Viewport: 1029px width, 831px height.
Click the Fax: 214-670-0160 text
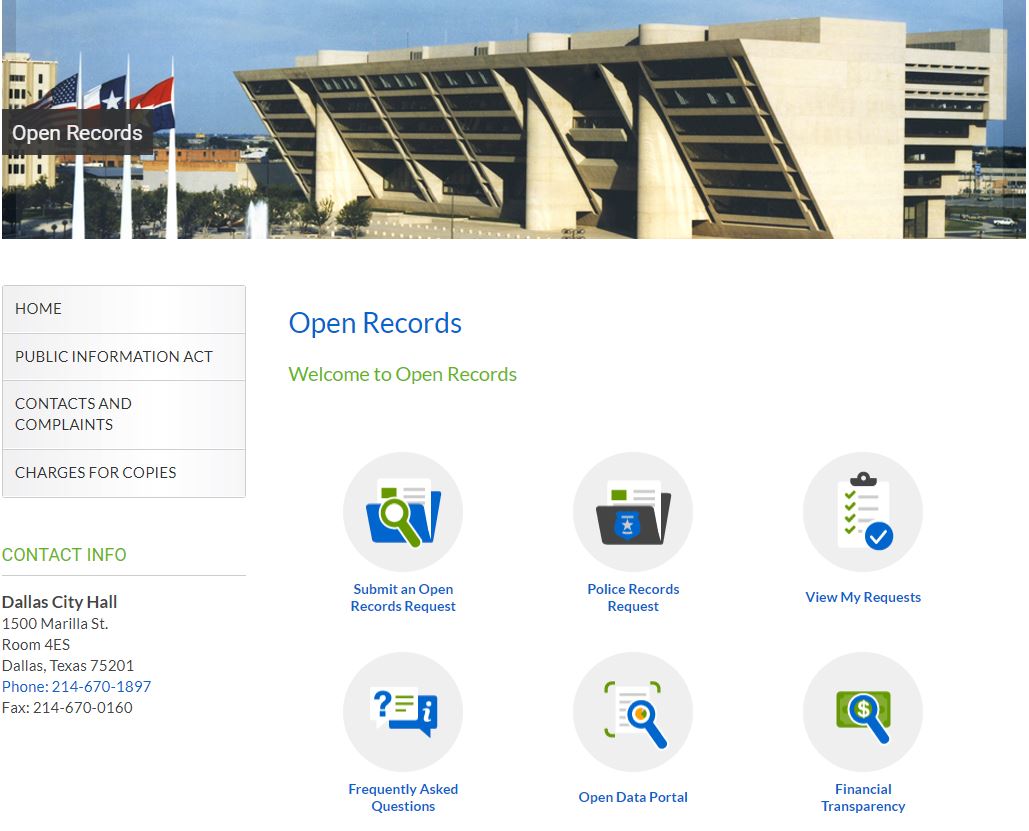pyautogui.click(x=68, y=708)
